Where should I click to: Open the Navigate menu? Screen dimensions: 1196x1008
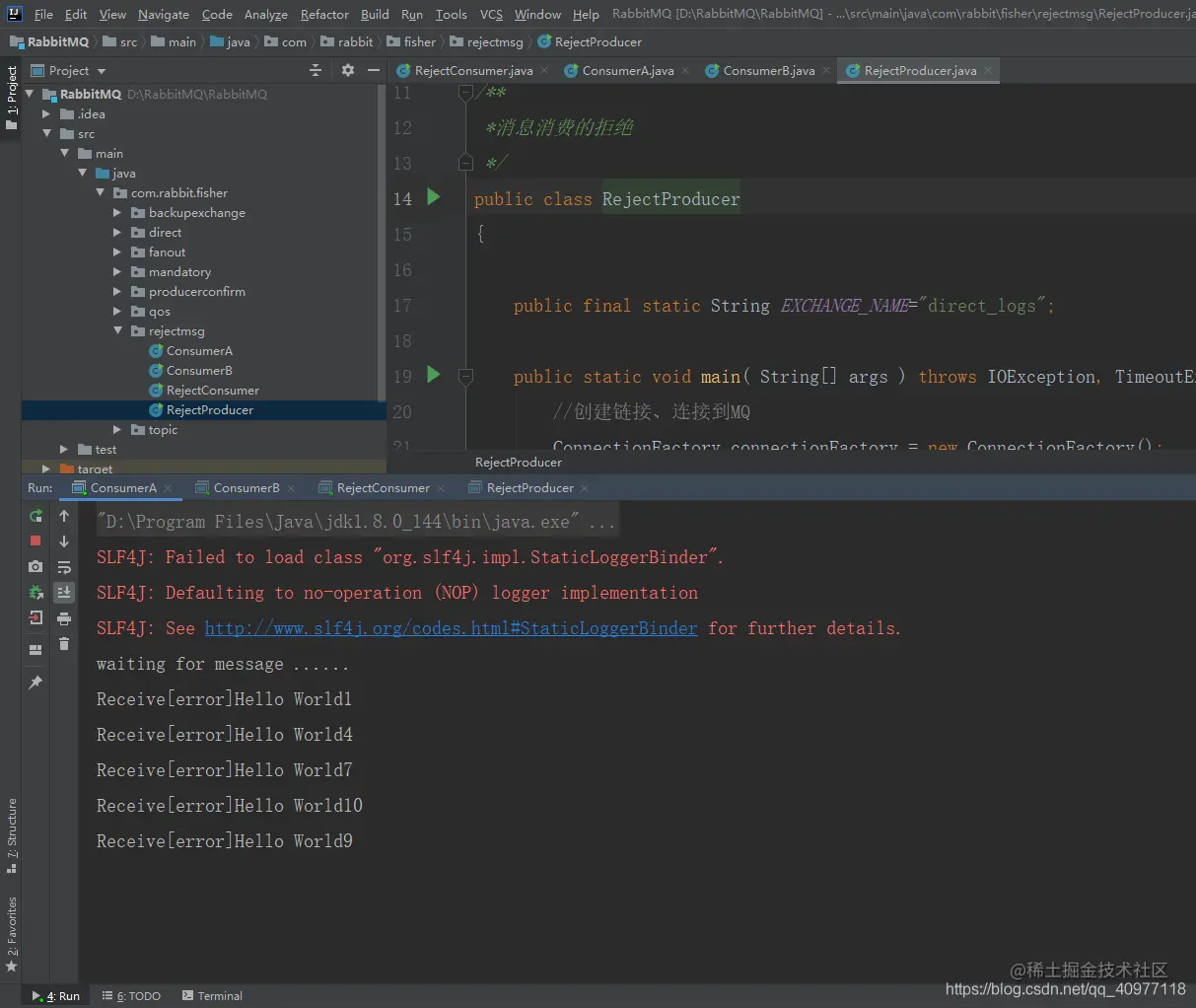pyautogui.click(x=164, y=14)
